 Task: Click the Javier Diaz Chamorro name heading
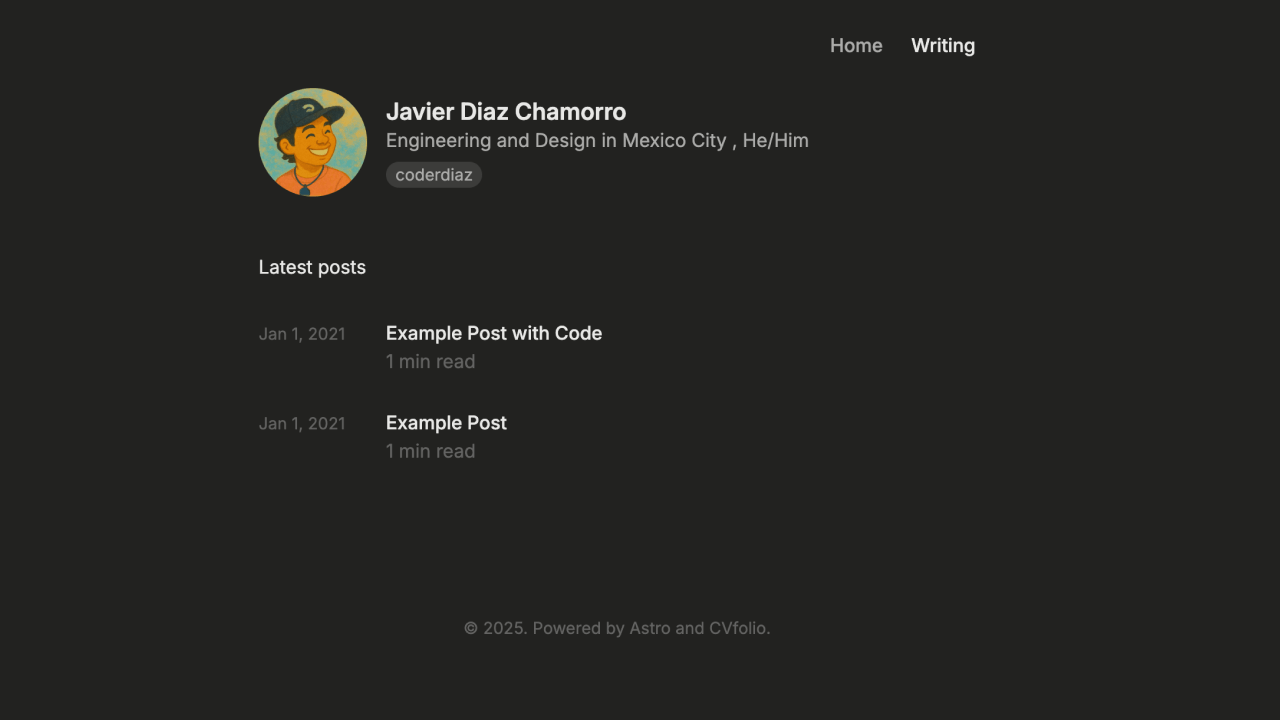click(x=505, y=112)
